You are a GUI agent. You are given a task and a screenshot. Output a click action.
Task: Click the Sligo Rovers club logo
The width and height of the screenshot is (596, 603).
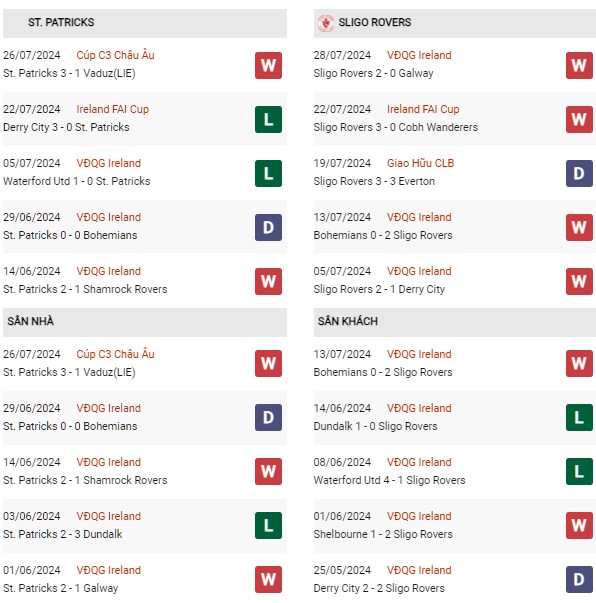pos(326,23)
